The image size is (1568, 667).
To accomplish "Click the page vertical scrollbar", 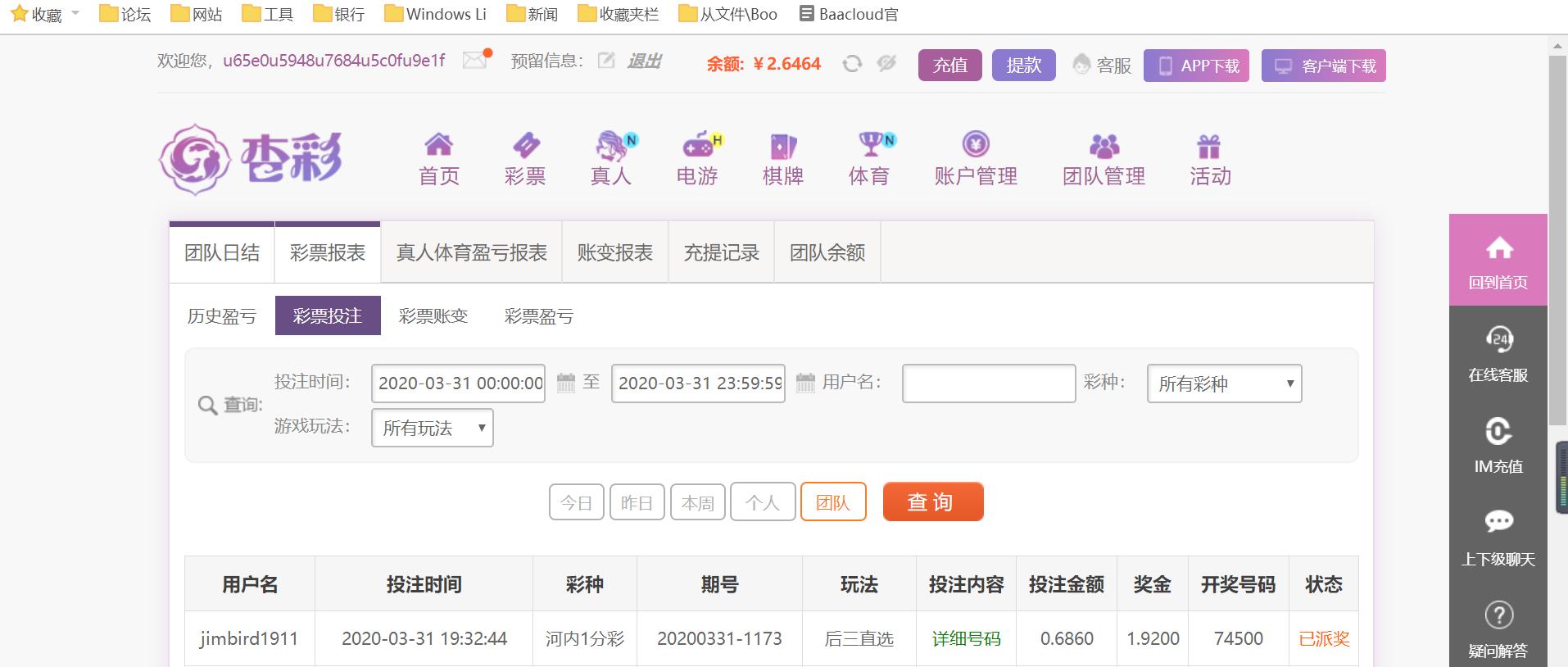I will 1557,240.
